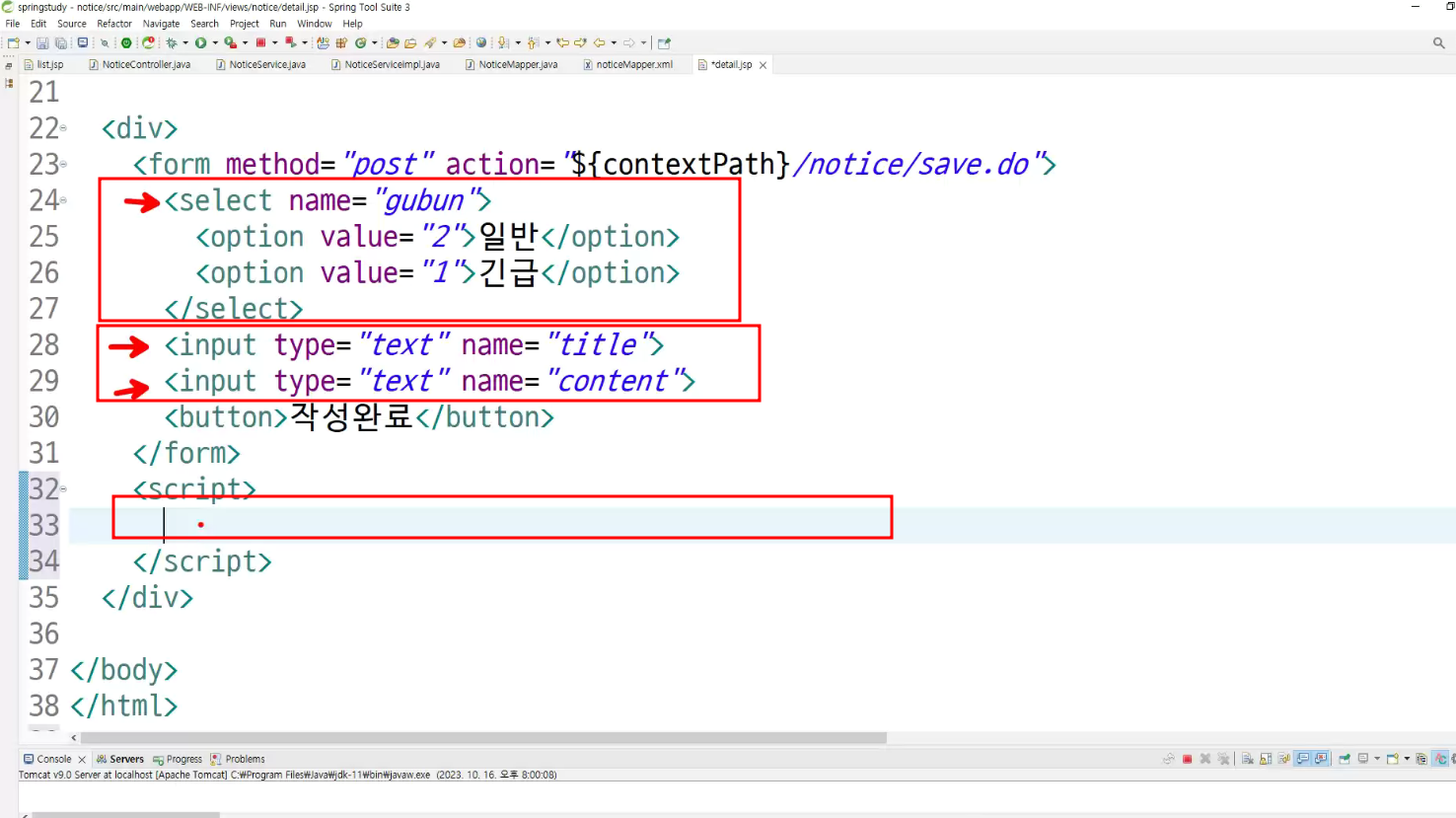Click the Save All toolbar icon
This screenshot has height=818, width=1456.
pyautogui.click(x=60, y=42)
